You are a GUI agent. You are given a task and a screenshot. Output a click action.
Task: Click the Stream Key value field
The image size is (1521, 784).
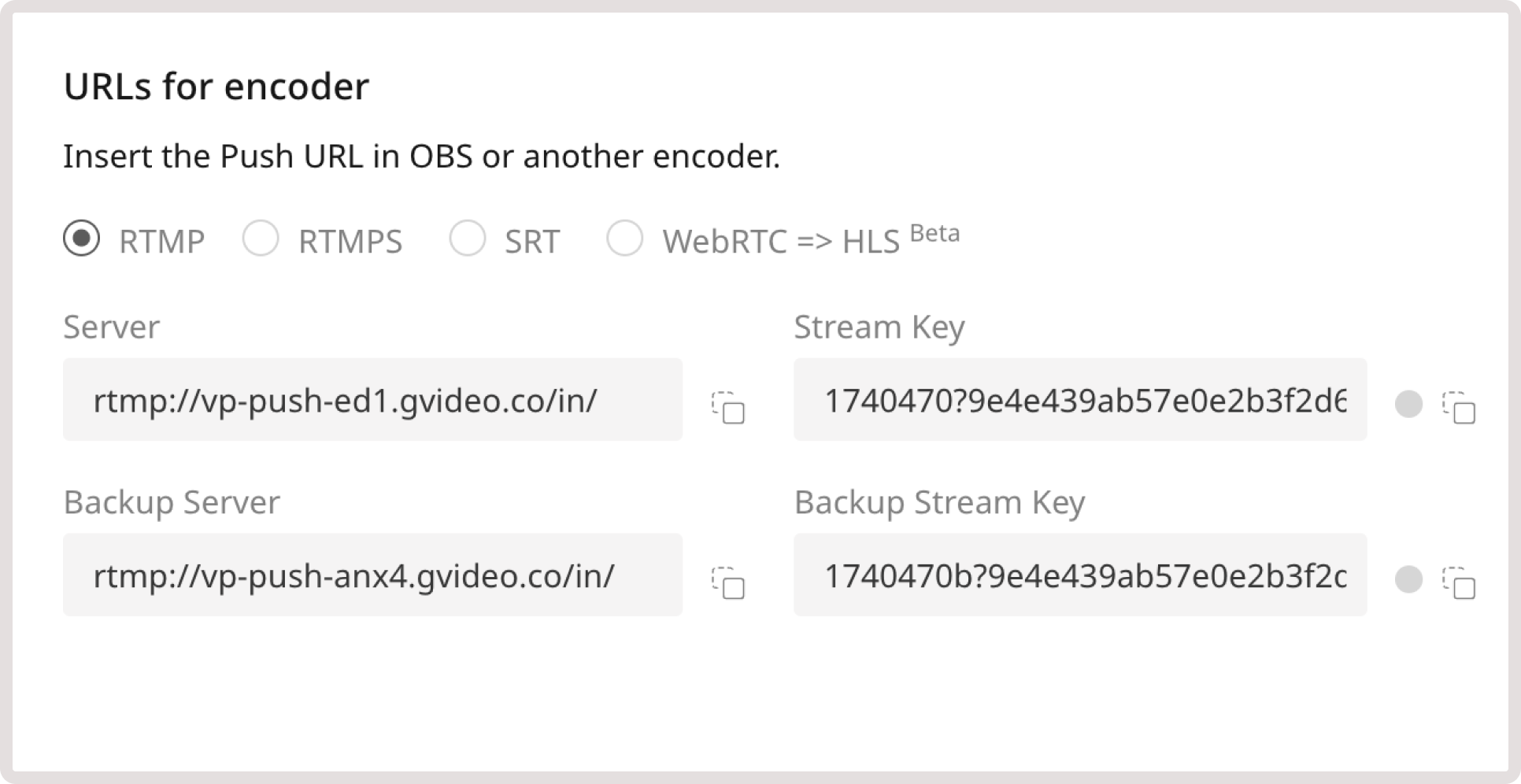(1080, 400)
